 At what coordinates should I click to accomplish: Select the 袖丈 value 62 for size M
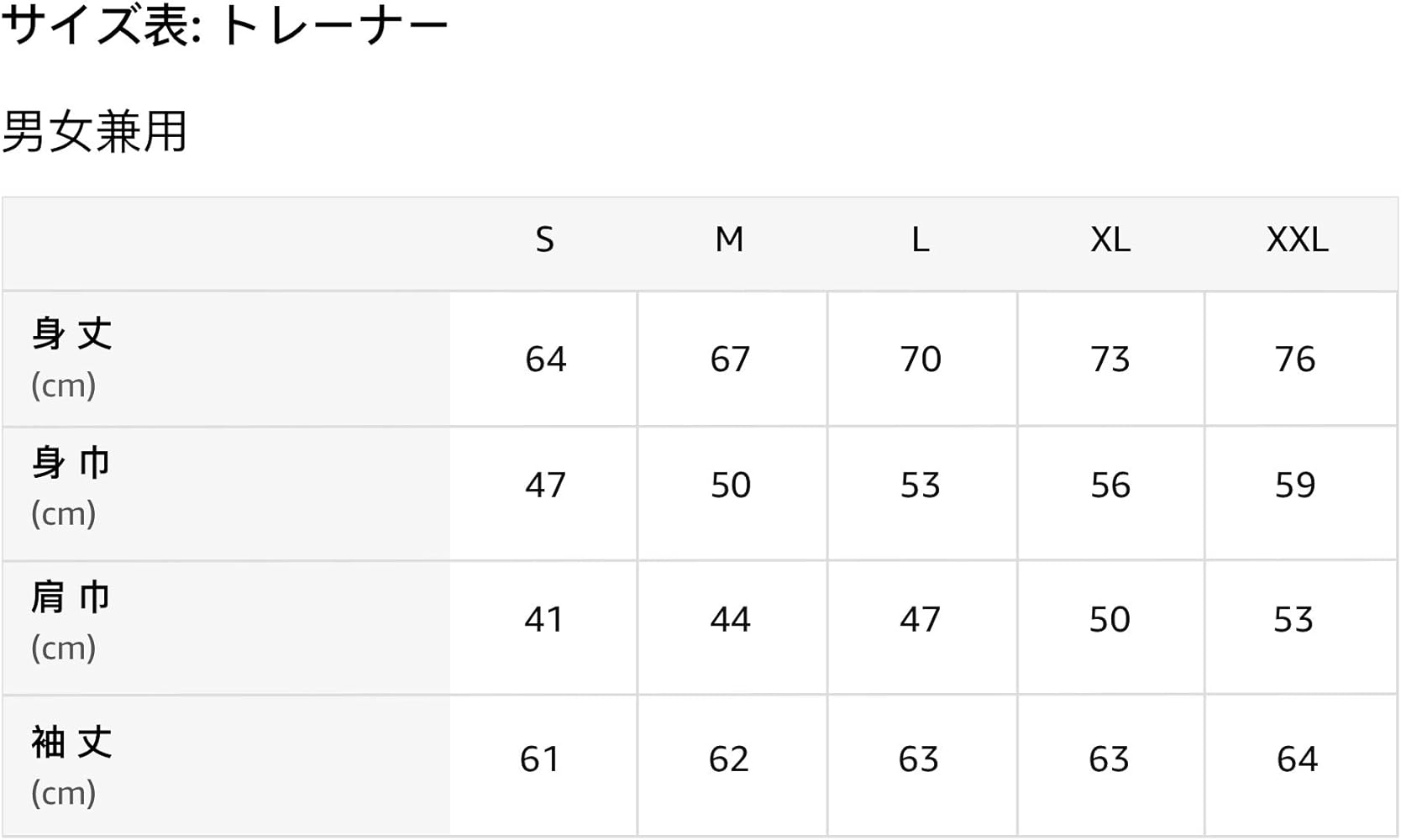point(728,759)
